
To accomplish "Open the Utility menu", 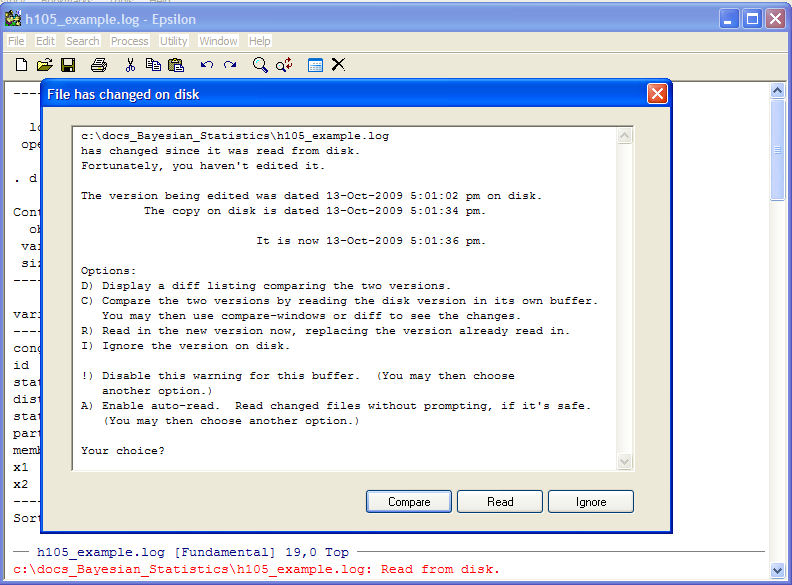I will coord(173,41).
